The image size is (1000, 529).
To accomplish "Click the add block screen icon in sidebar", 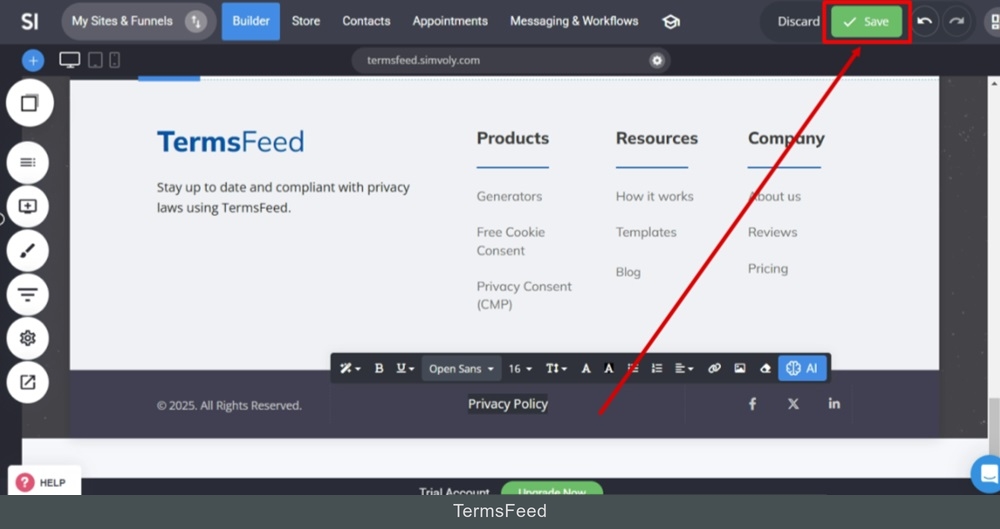I will pyautogui.click(x=27, y=207).
